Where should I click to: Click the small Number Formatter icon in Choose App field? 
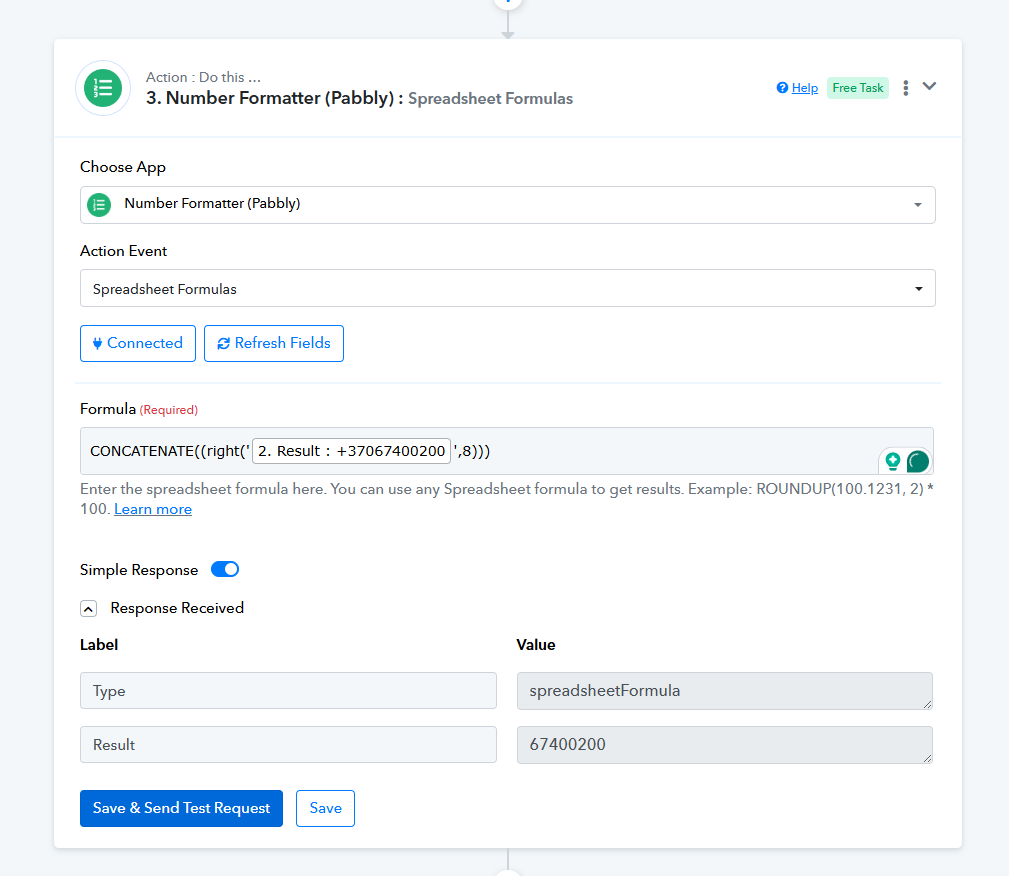point(99,205)
